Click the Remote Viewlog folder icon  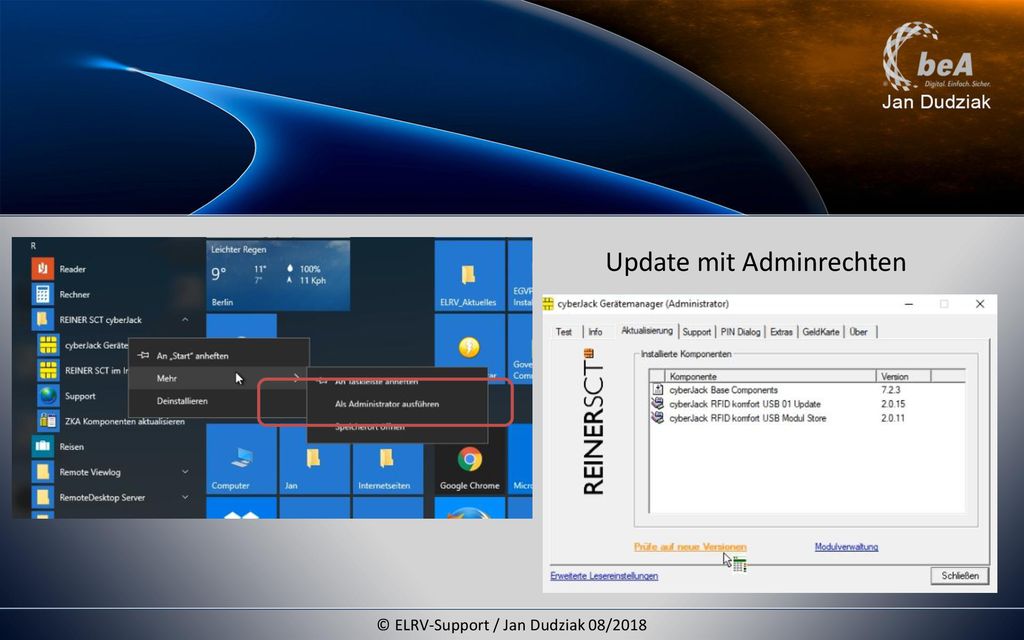[42, 472]
